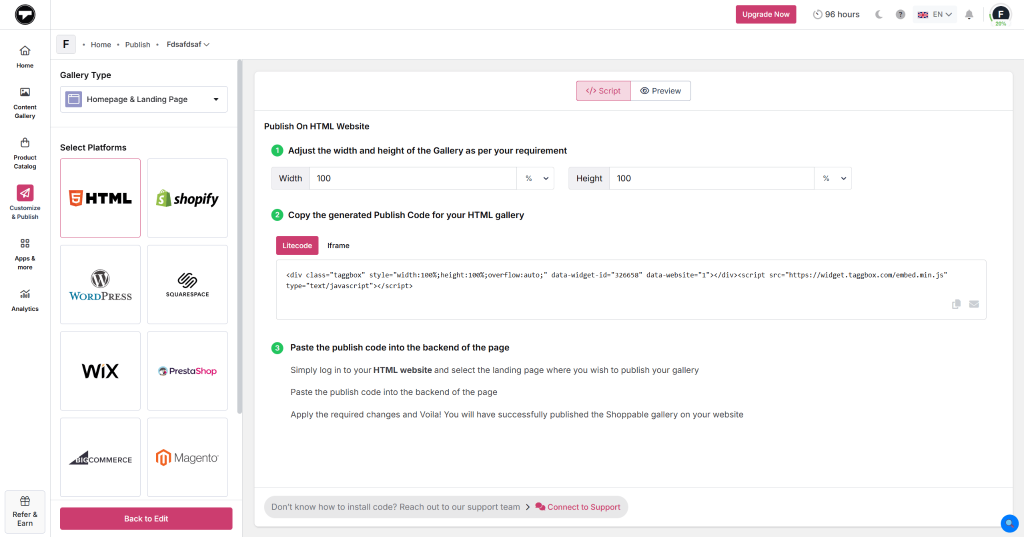
Task: Select the Wix platform tile
Action: (101, 371)
